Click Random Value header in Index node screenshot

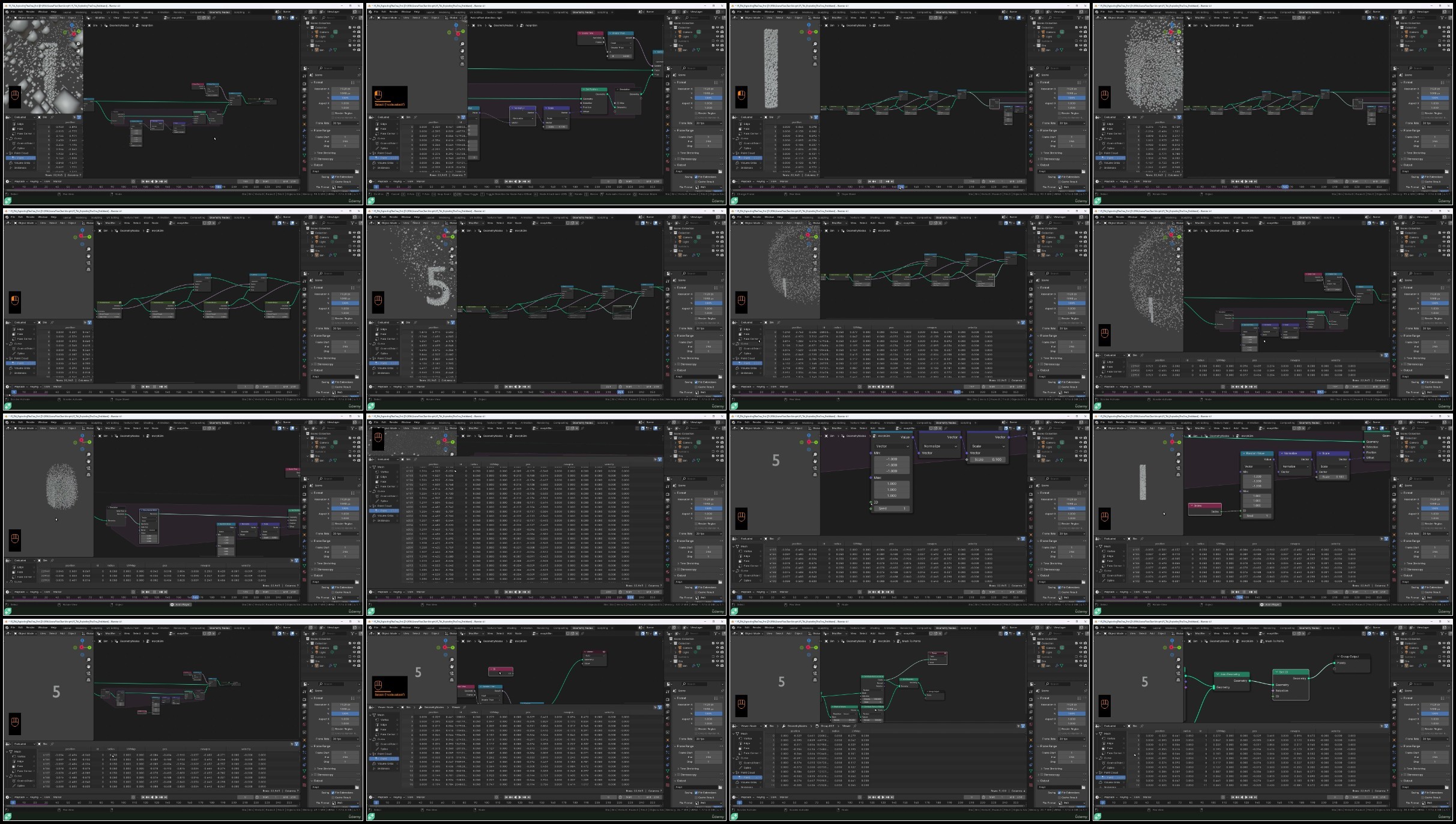tap(1257, 453)
